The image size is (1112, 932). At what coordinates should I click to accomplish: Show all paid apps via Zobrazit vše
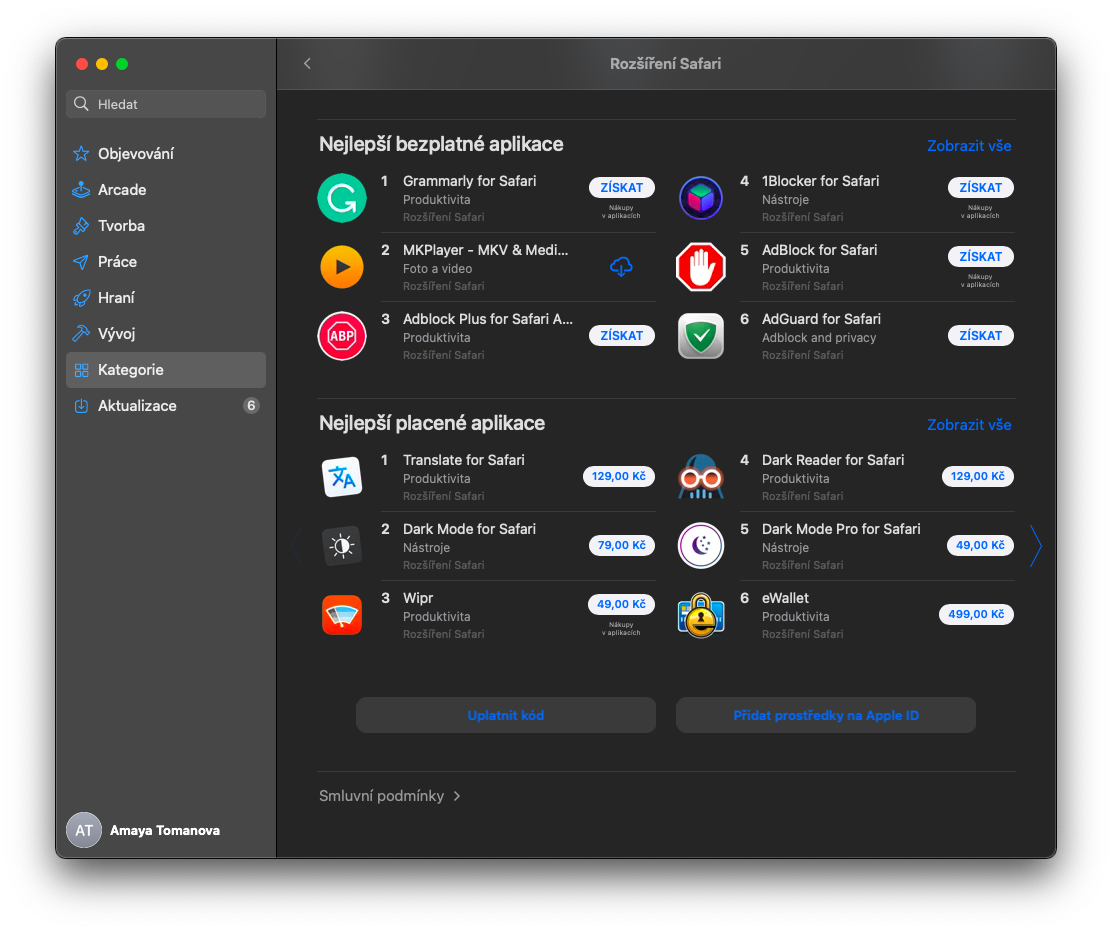[969, 424]
